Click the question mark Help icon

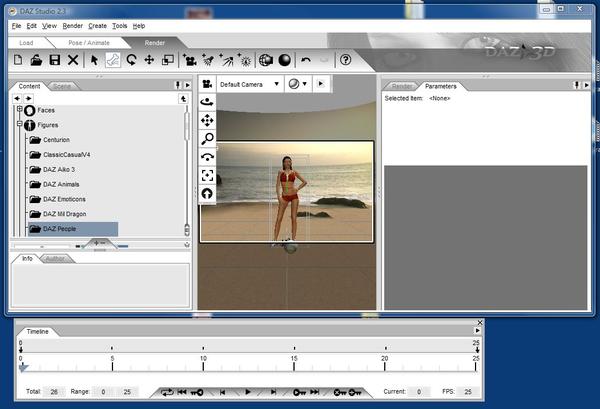pos(346,60)
